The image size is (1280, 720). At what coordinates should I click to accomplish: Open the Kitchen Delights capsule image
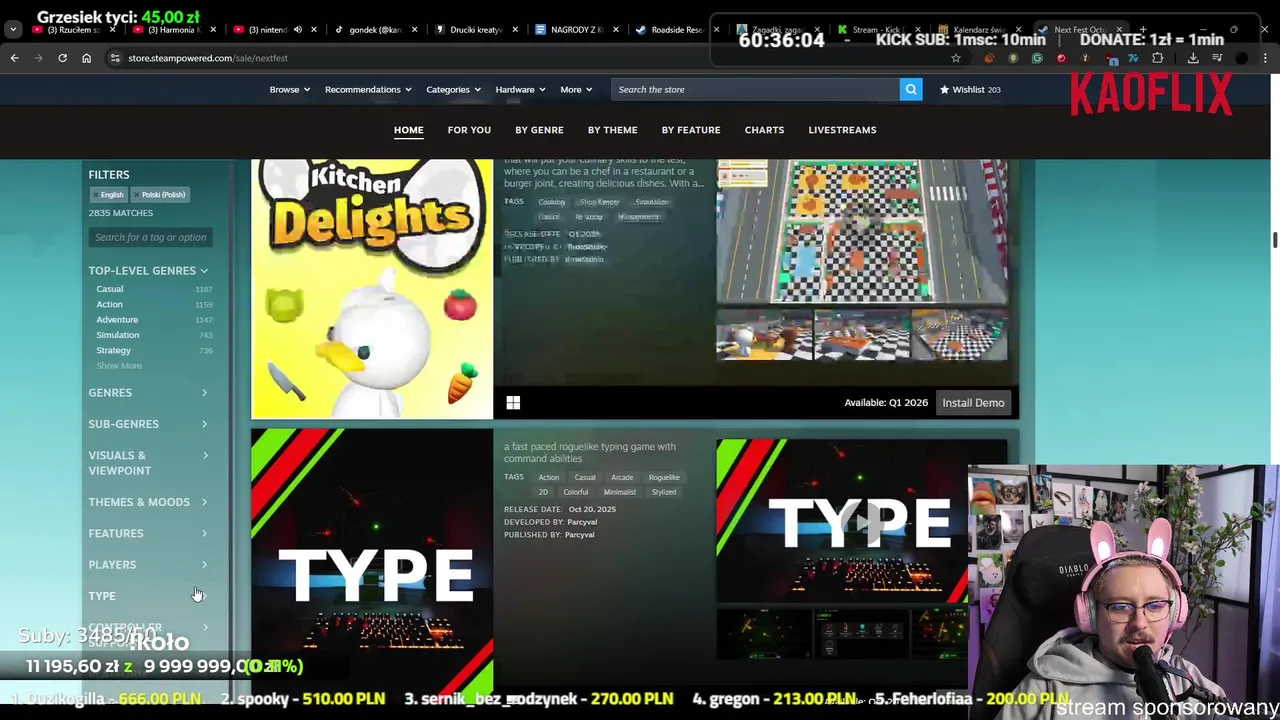click(372, 289)
